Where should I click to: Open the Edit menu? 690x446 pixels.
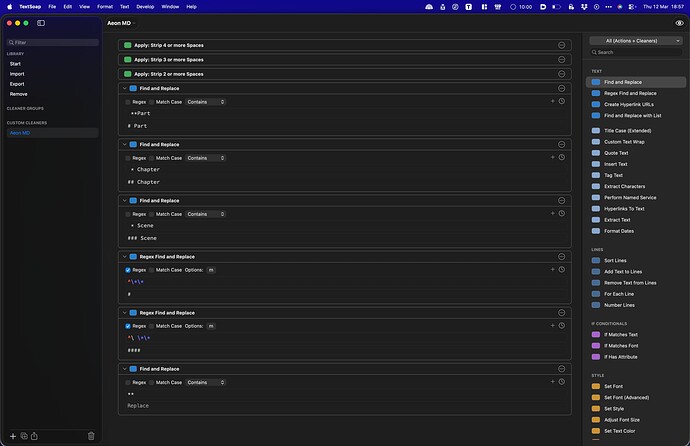[x=67, y=7]
